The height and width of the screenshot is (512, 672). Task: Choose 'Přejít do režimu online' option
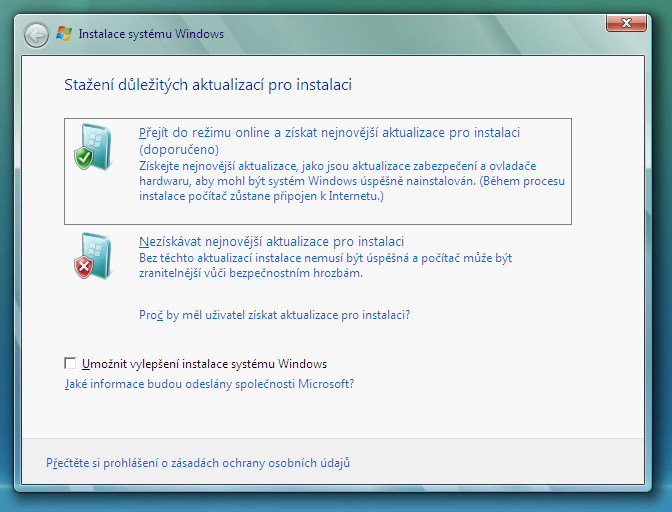point(318,171)
